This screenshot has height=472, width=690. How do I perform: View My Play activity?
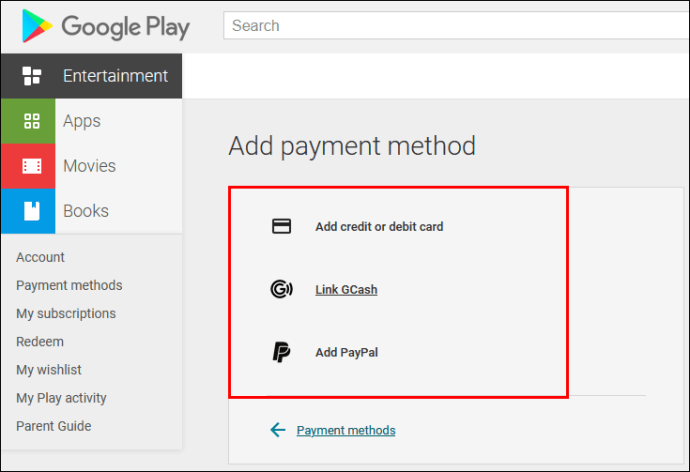click(x=61, y=398)
